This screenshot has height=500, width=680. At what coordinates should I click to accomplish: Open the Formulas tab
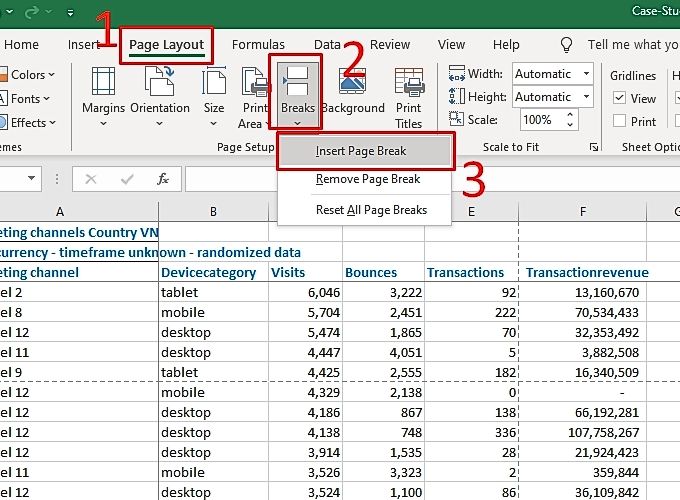(258, 45)
